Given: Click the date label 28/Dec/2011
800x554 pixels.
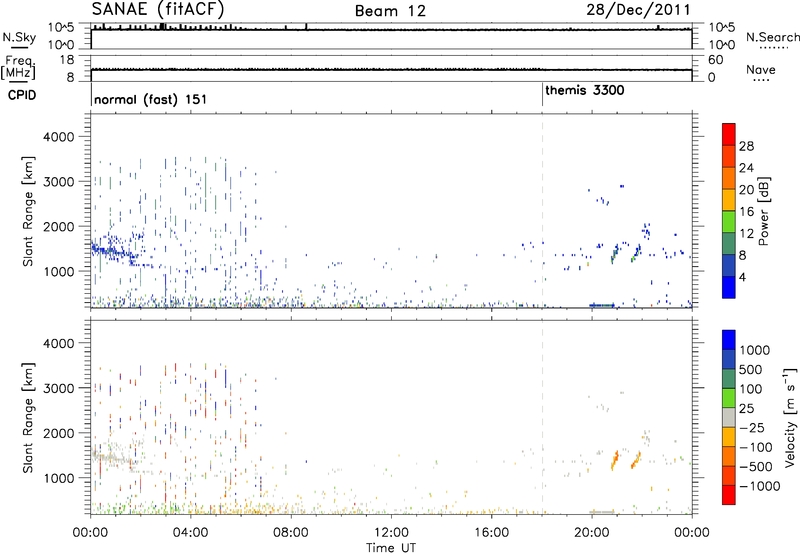Looking at the screenshot, I should 638,10.
